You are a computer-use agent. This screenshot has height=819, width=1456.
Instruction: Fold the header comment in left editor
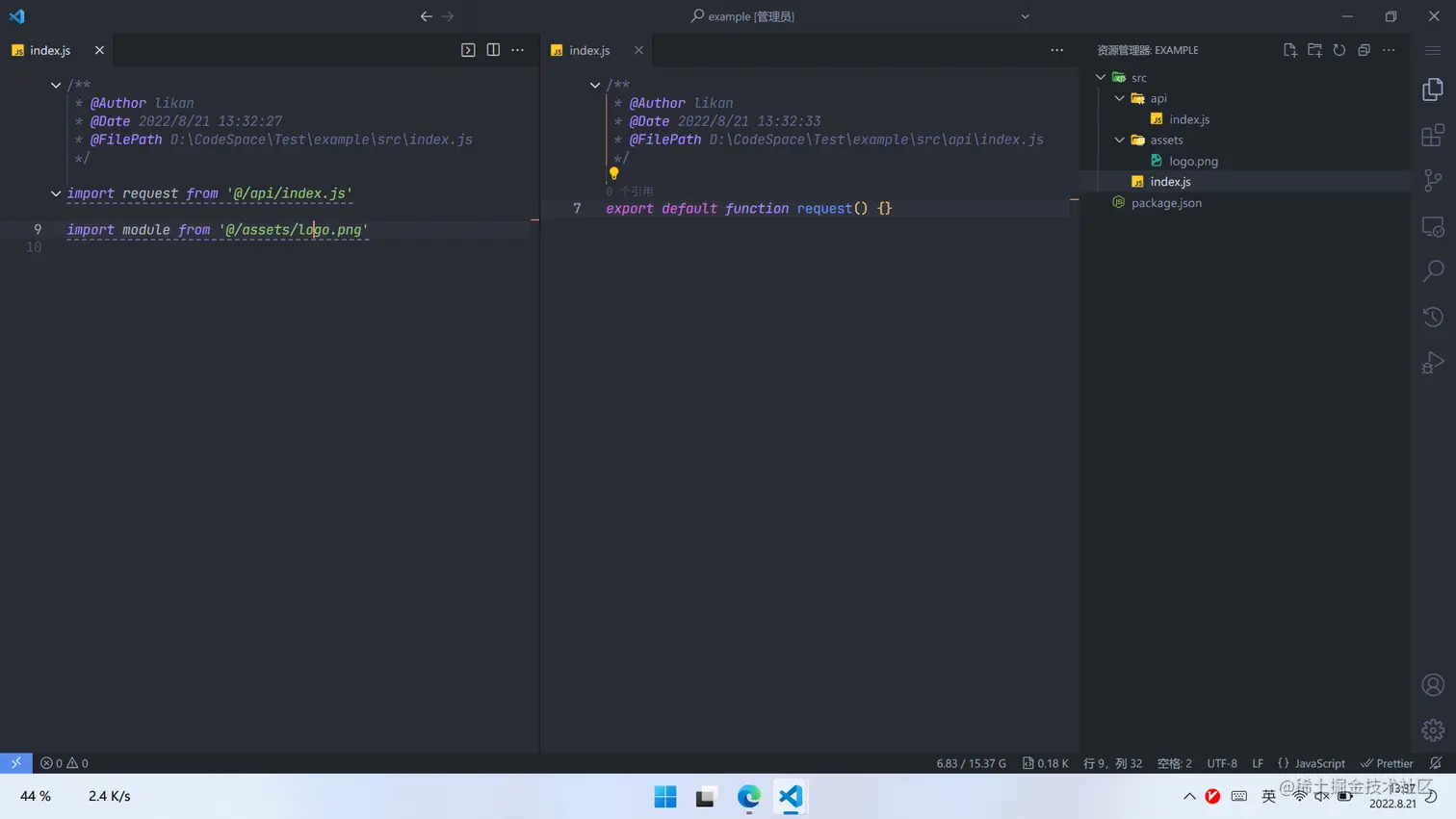click(x=56, y=85)
